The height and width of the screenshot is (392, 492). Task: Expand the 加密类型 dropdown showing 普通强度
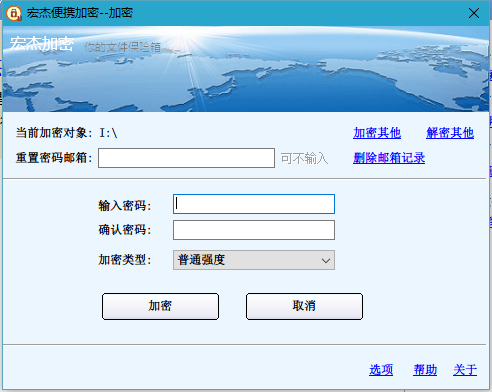tap(254, 260)
